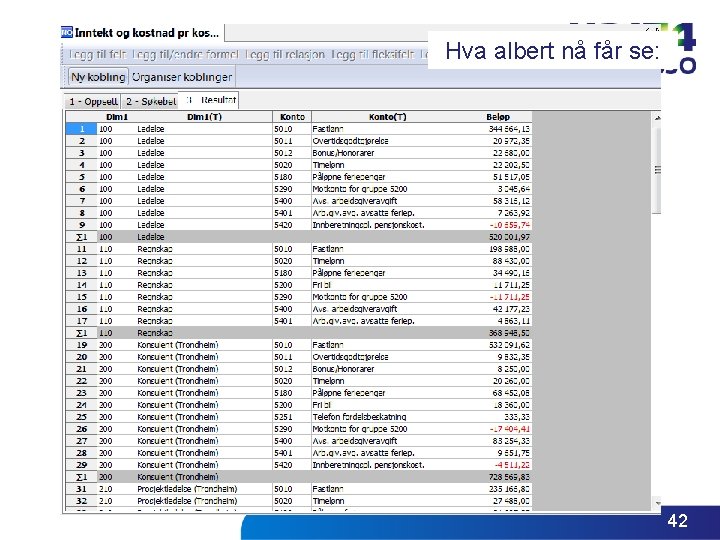Click amount 58 315,12 in row 7
This screenshot has width=720, height=540.
click(x=511, y=201)
